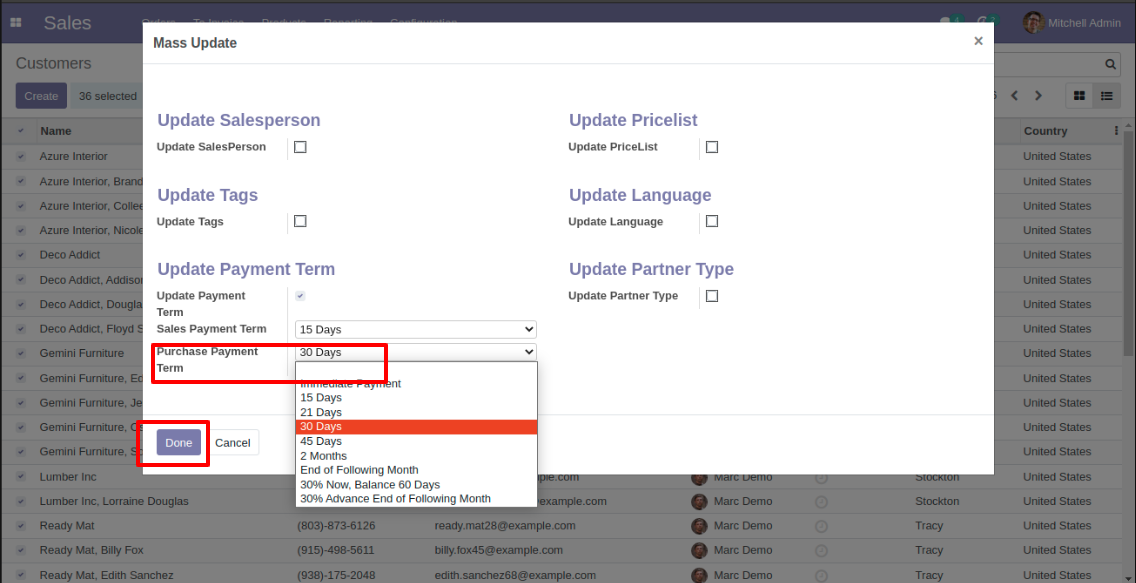Viewport: 1136px width, 583px height.
Task: Select 2 Months option
Action: pos(417,456)
